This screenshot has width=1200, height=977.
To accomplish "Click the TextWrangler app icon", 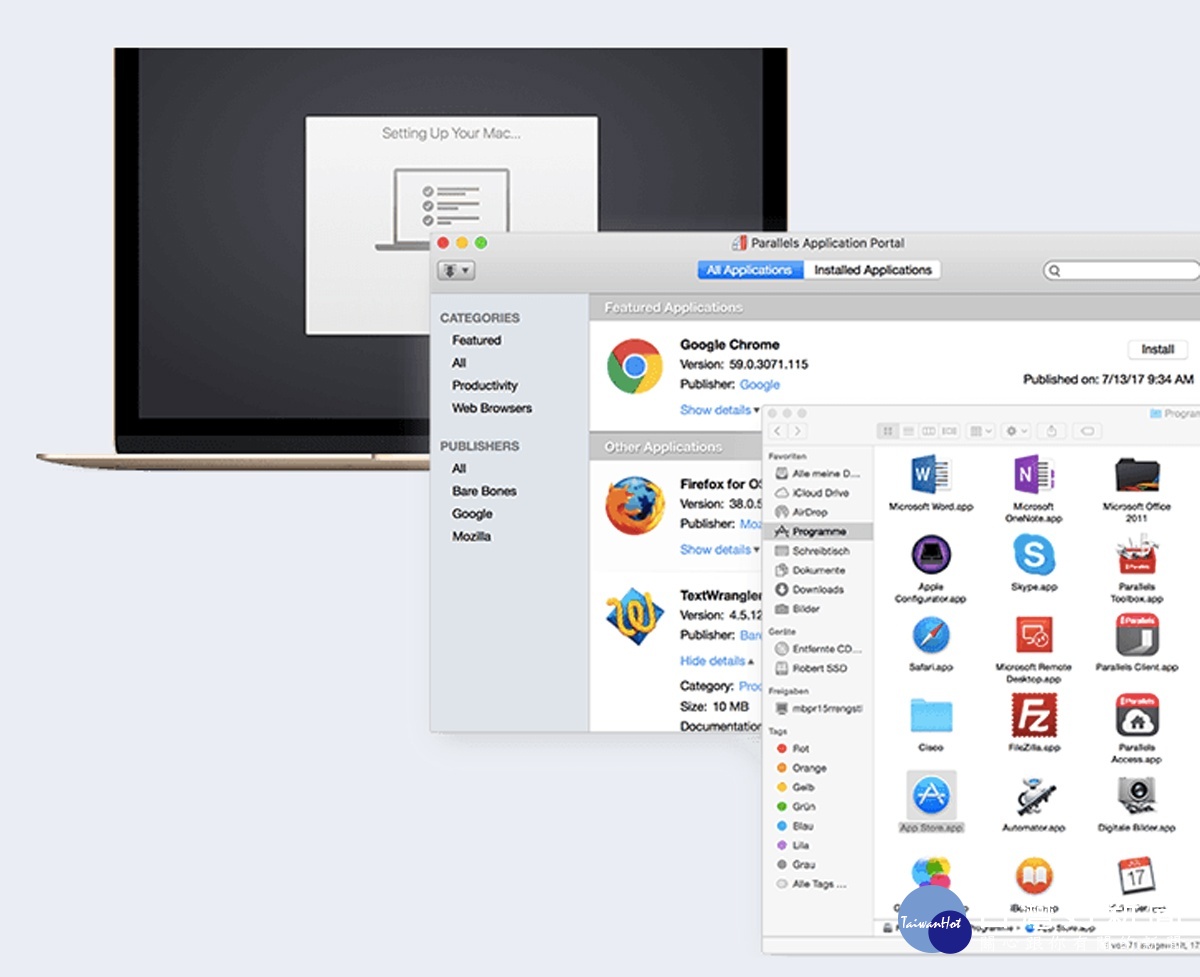I will [x=635, y=617].
